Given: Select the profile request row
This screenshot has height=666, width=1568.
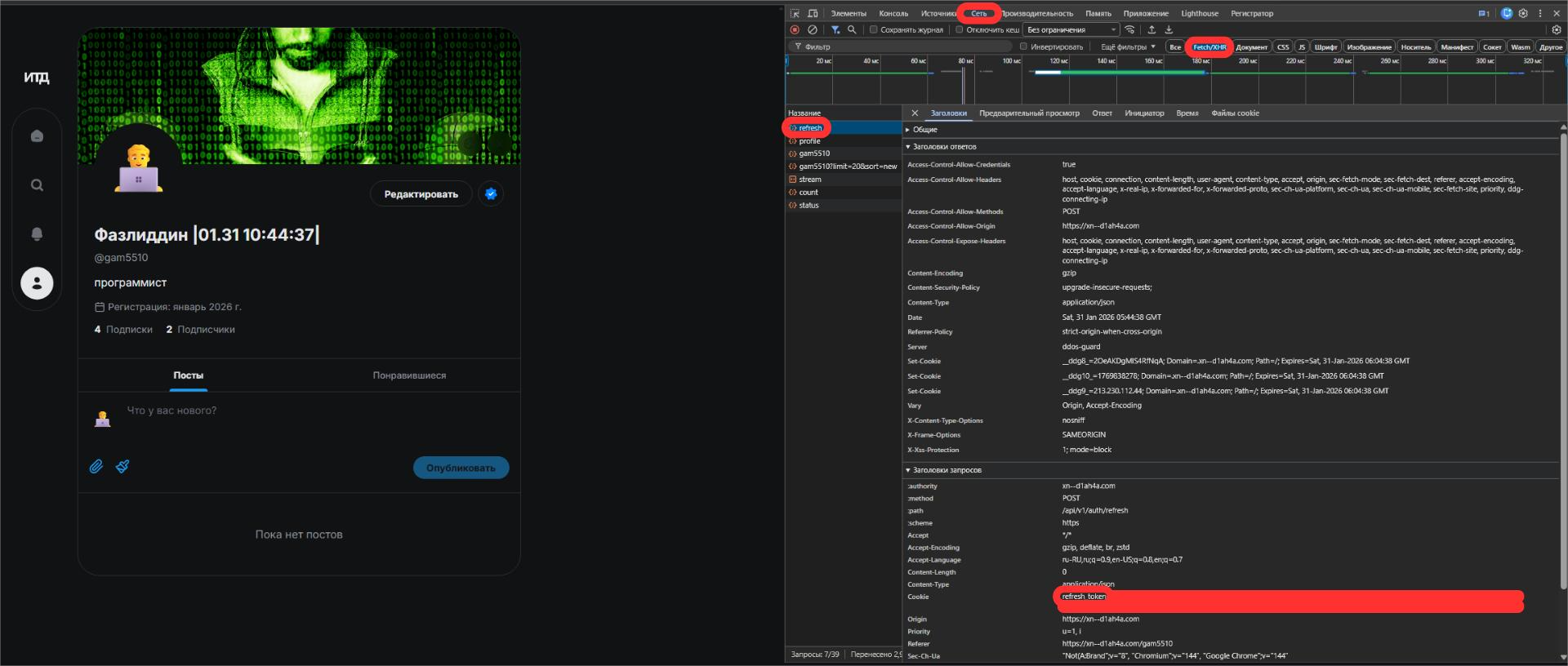Looking at the screenshot, I should point(844,140).
